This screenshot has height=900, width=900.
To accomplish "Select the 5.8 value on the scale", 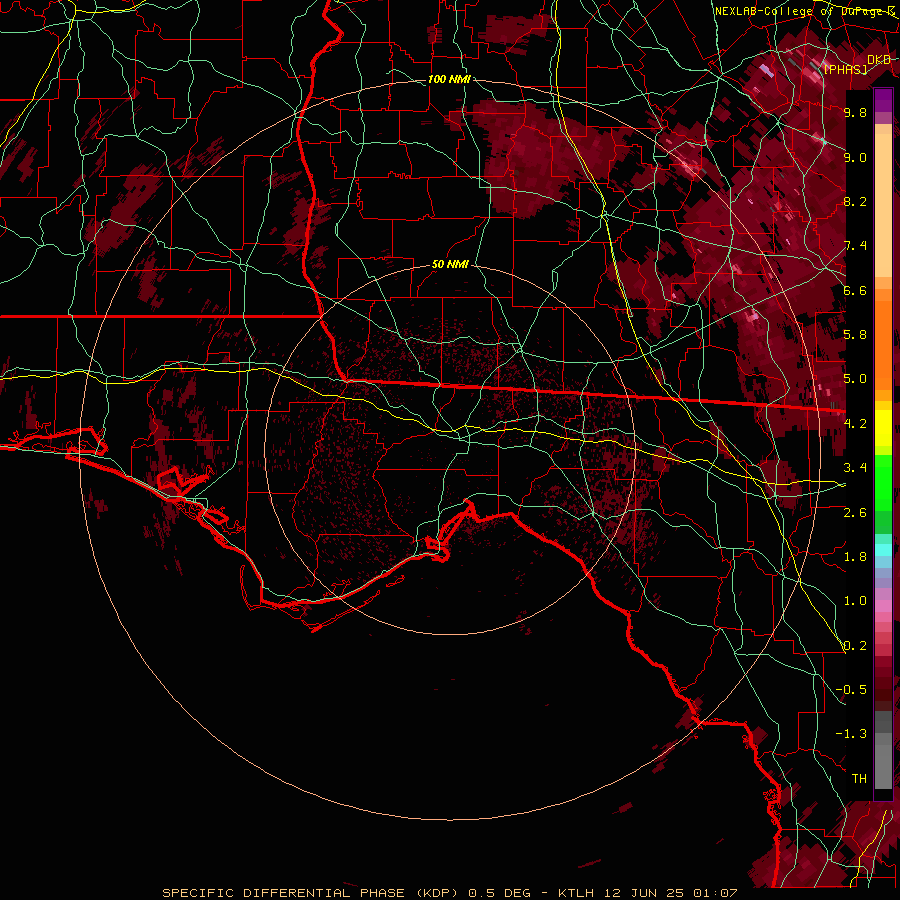I will coord(855,334).
